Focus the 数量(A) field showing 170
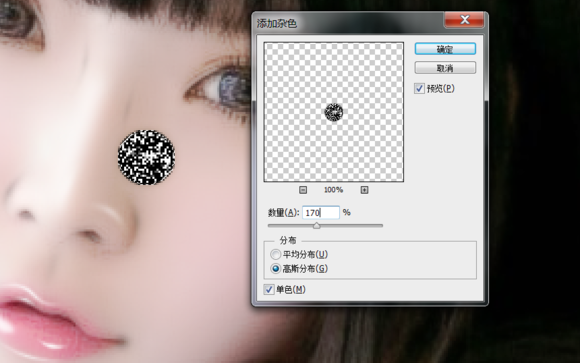 [321, 212]
